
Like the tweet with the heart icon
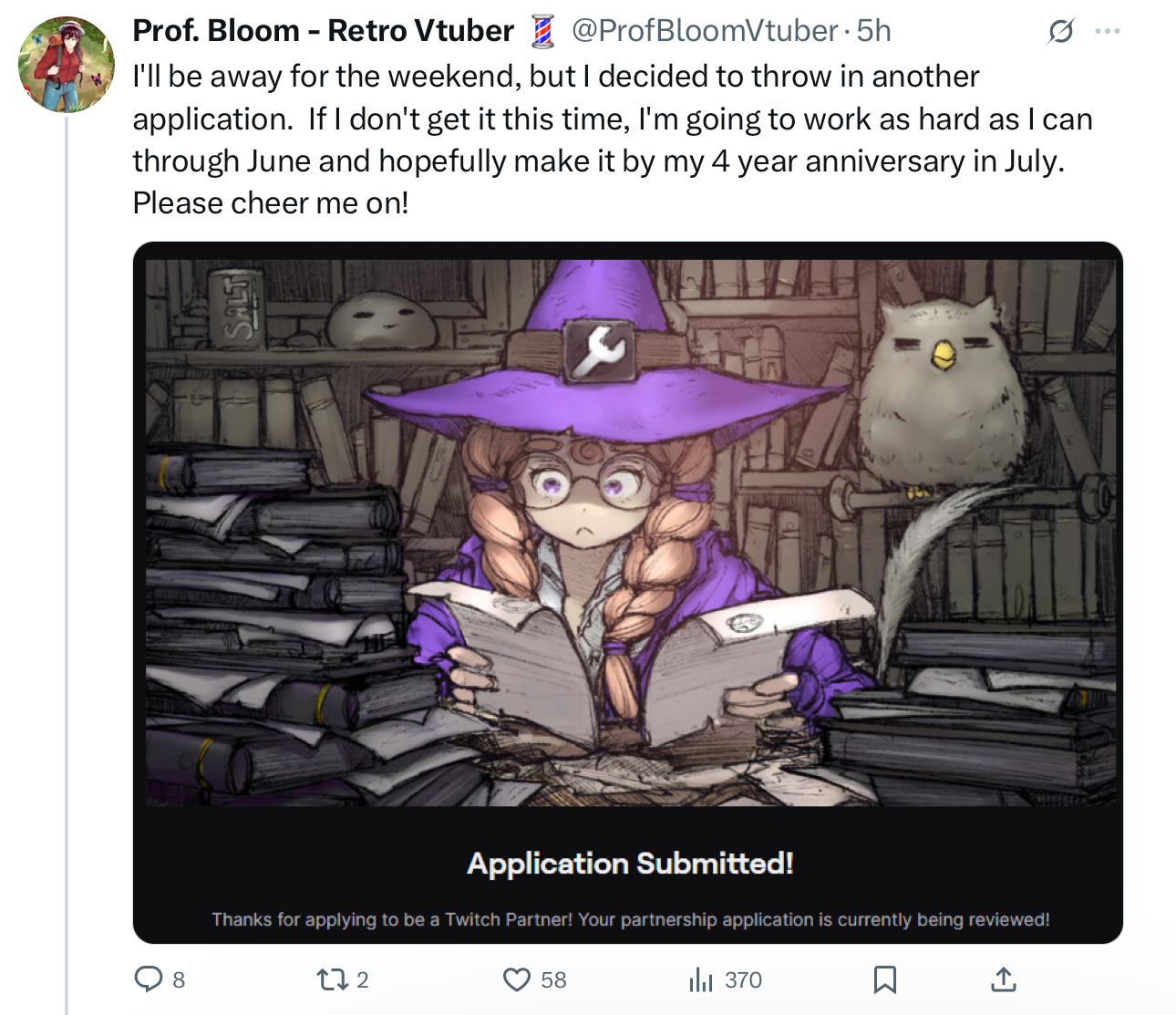(517, 979)
